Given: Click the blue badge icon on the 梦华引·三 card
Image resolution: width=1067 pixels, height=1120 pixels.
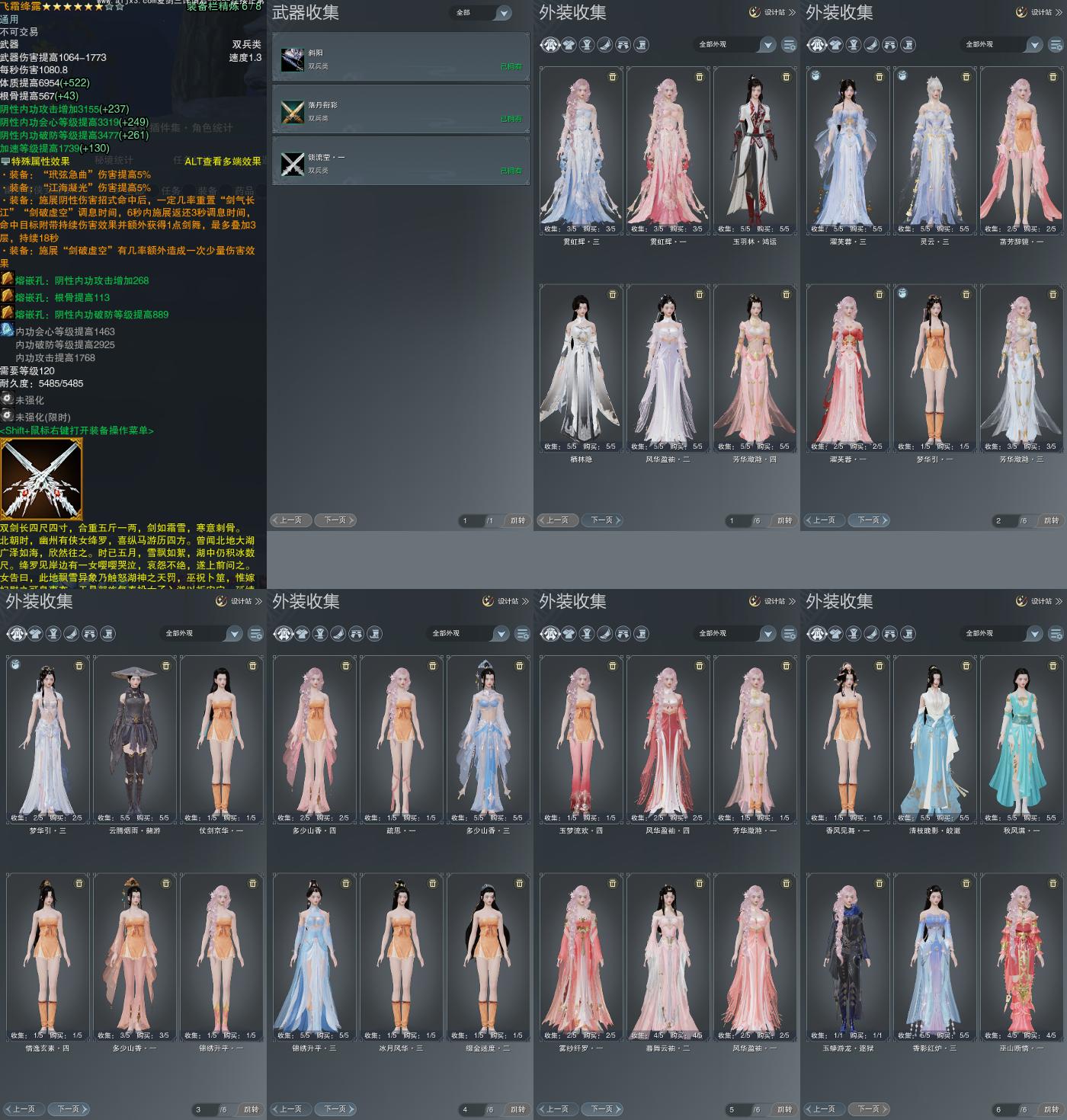Looking at the screenshot, I should pos(15,664).
